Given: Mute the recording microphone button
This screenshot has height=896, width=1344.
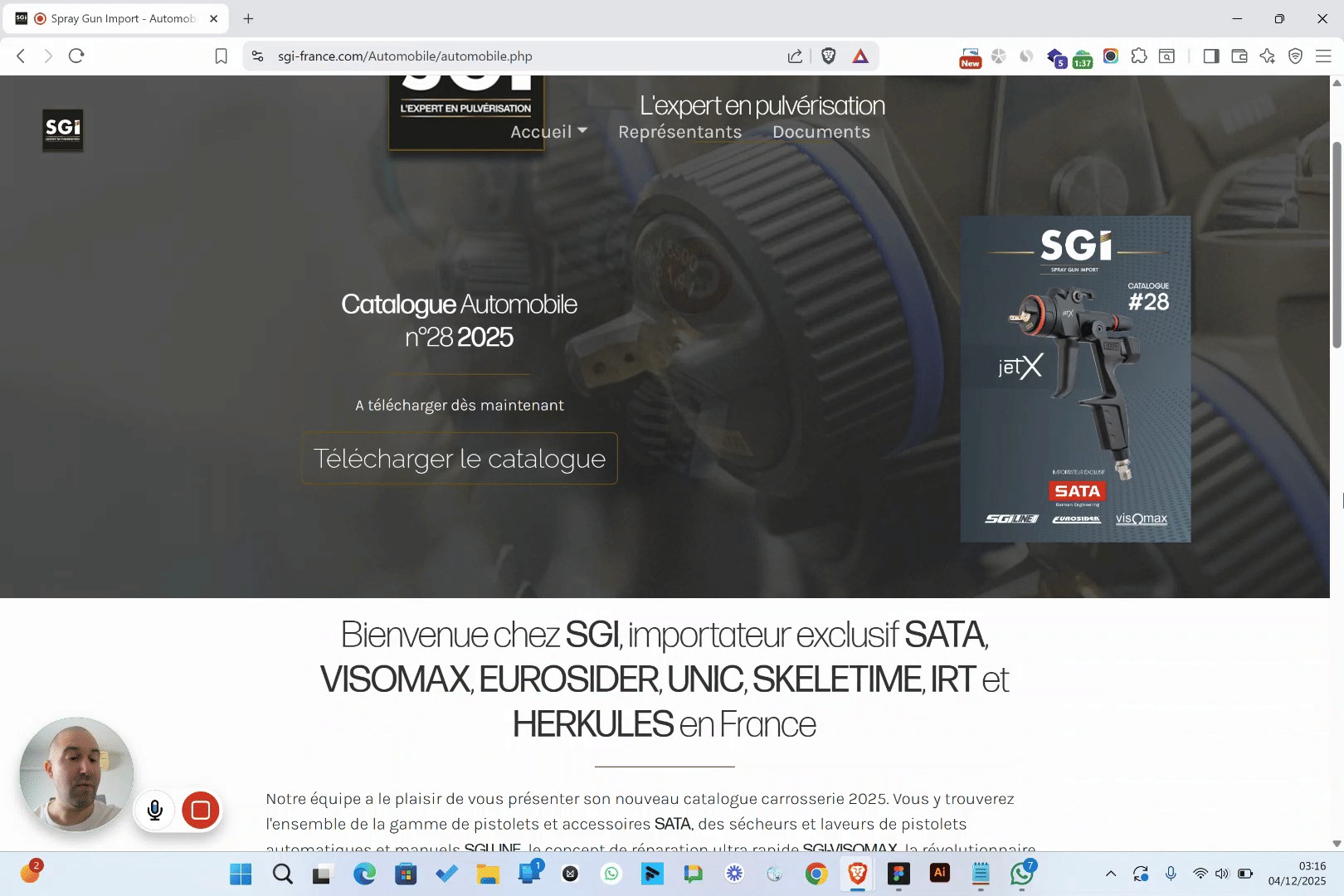Looking at the screenshot, I should [x=155, y=810].
